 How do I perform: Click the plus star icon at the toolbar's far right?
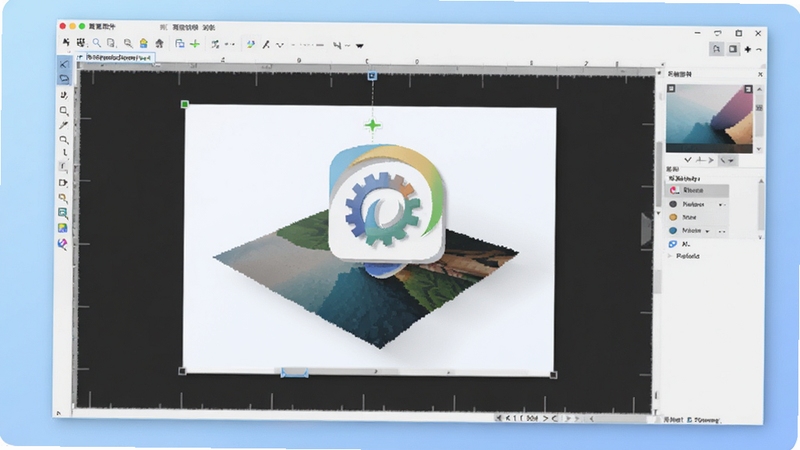pyautogui.click(x=747, y=49)
